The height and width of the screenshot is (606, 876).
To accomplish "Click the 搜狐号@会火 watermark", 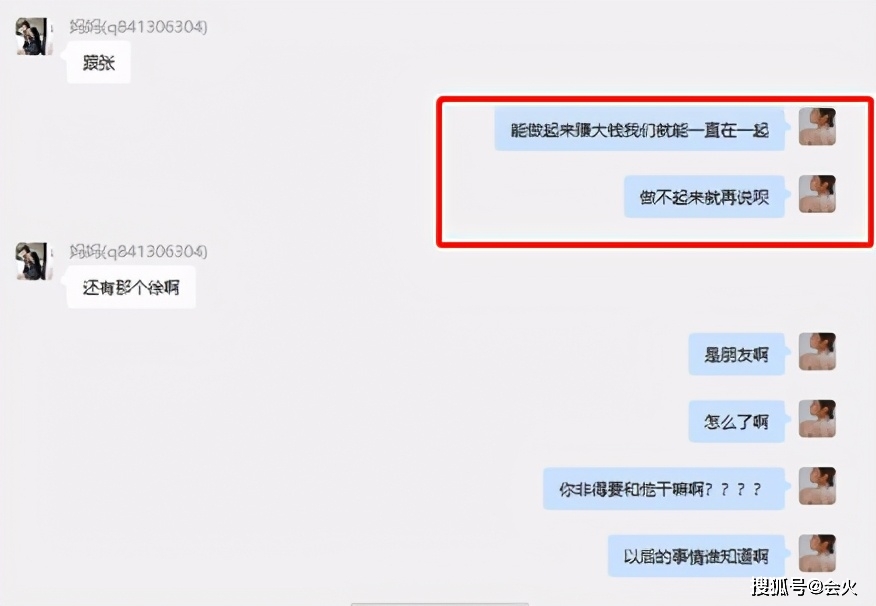I will (804, 587).
